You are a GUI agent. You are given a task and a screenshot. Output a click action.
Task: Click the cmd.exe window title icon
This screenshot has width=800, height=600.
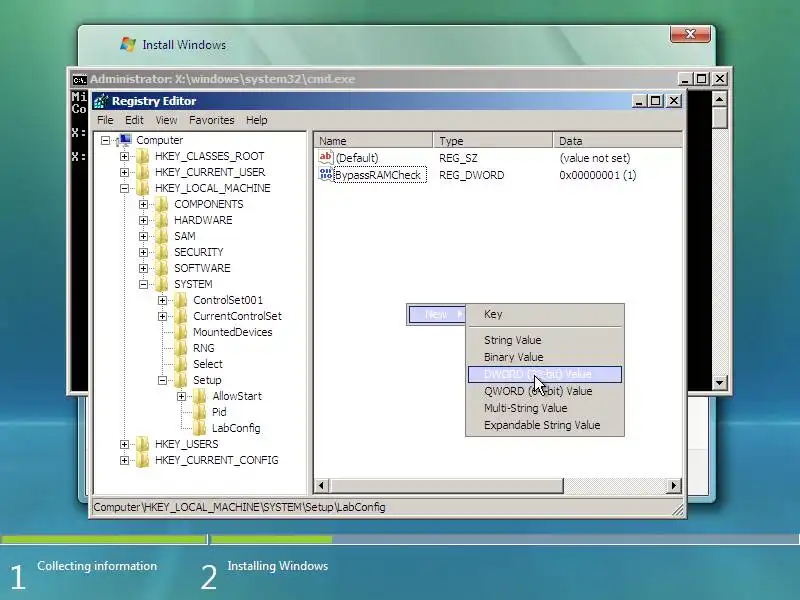pyautogui.click(x=79, y=80)
